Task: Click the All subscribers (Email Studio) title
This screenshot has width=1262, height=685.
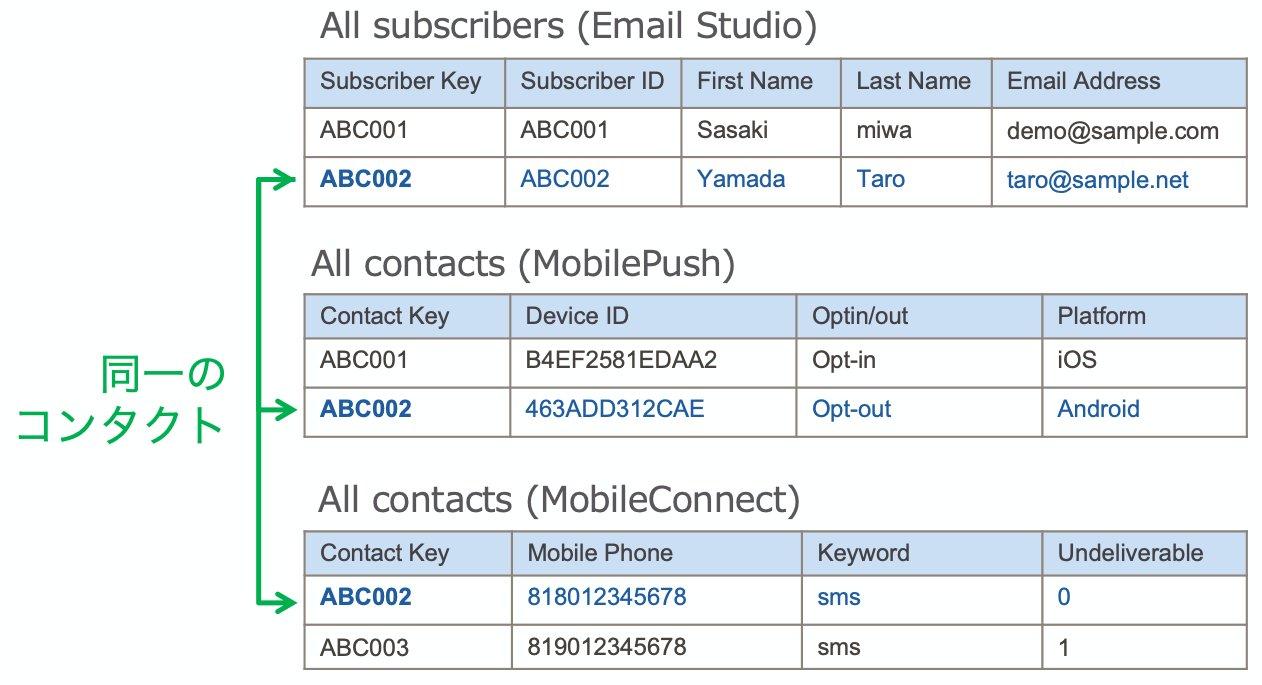Action: [568, 27]
